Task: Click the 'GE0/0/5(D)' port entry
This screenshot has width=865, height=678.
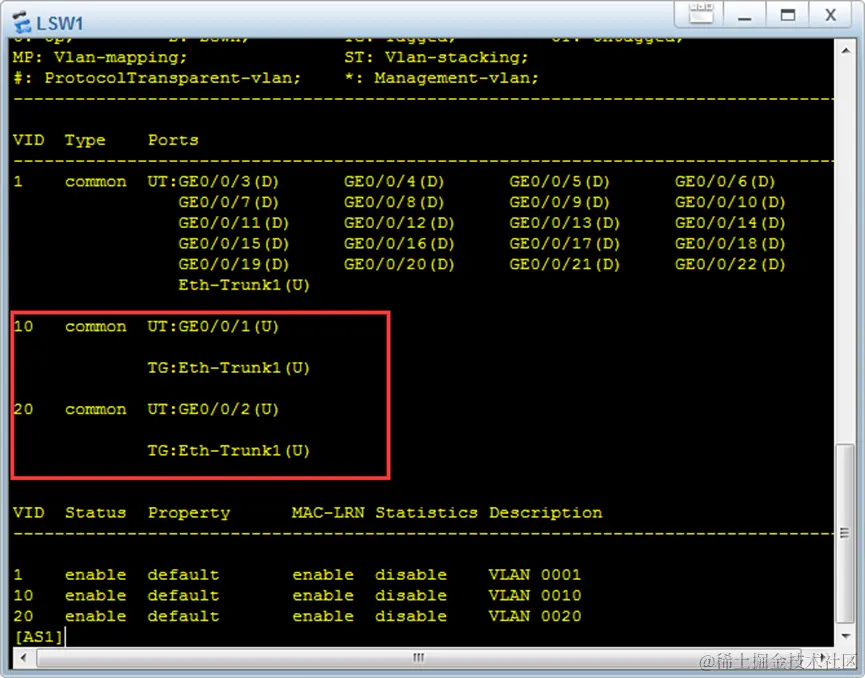Action: pos(559,181)
